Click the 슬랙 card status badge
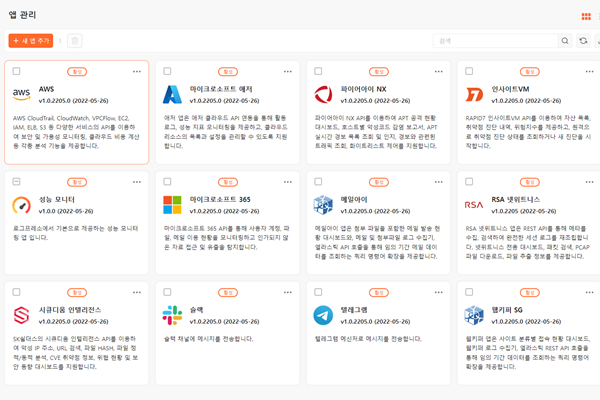This screenshot has width=600, height=400. click(228, 292)
